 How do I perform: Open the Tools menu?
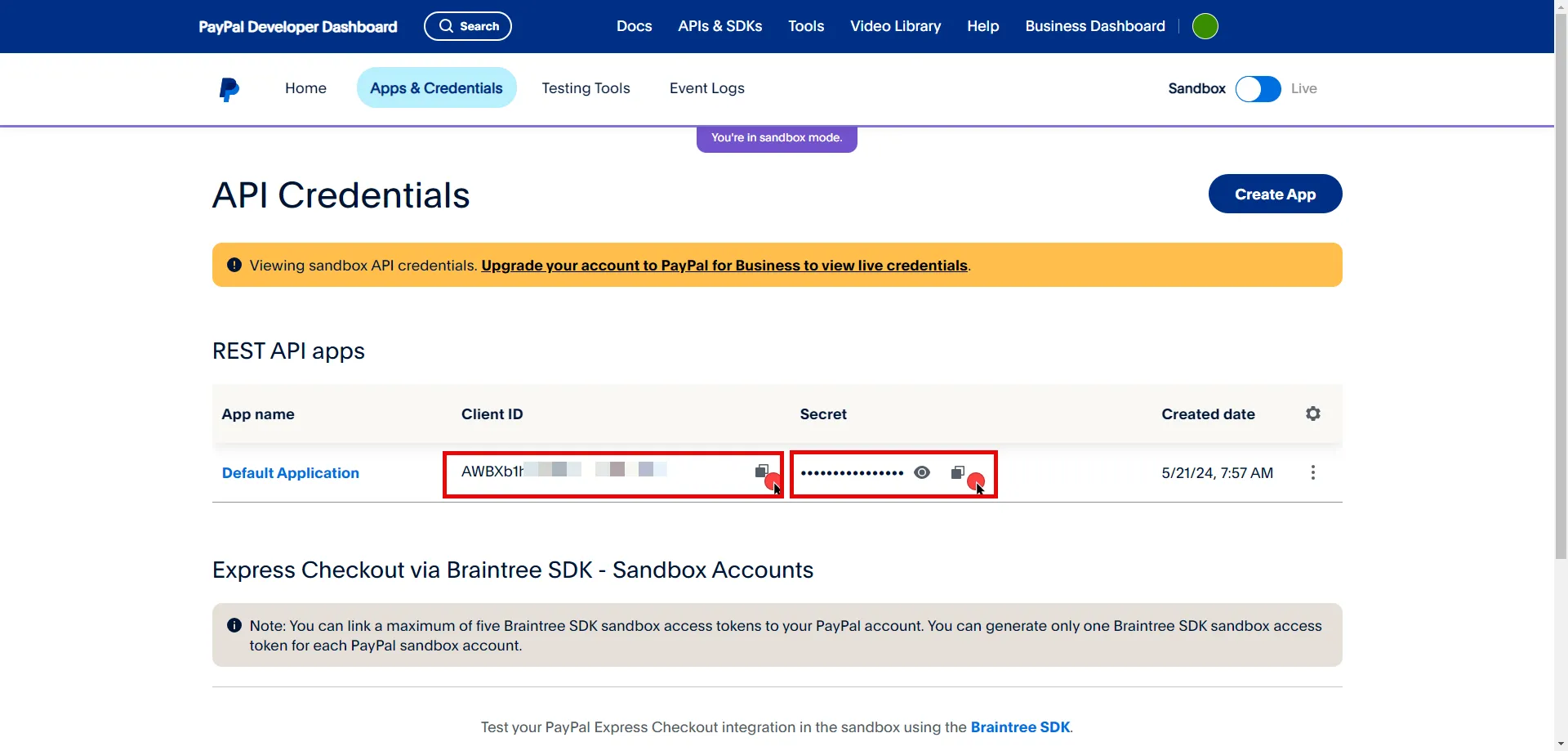806,25
